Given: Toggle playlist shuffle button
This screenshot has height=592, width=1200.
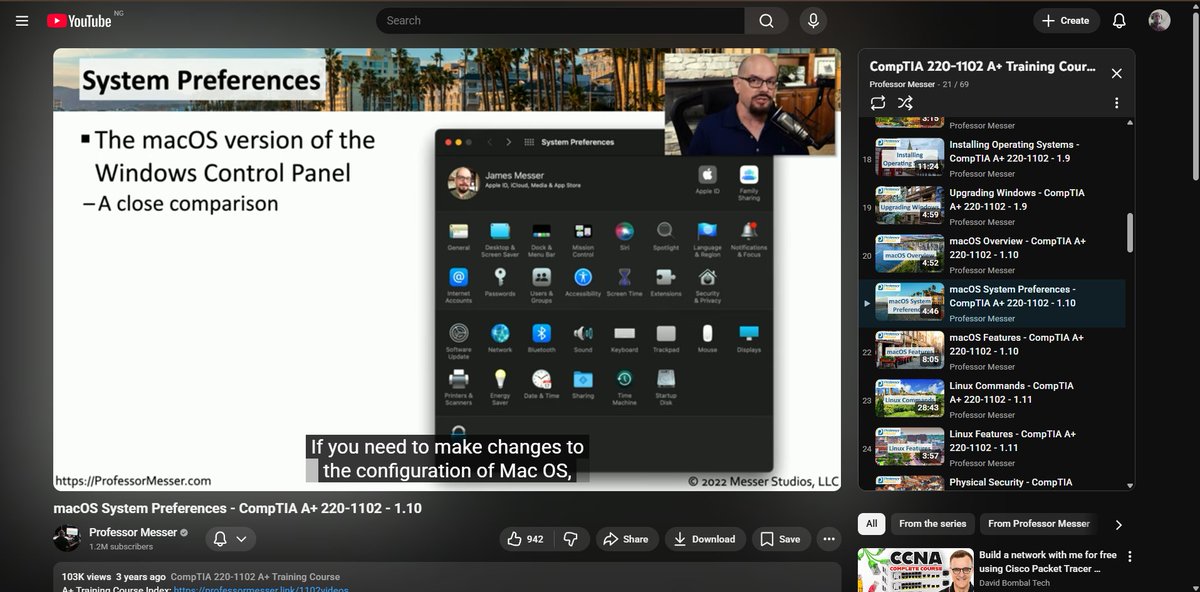Looking at the screenshot, I should pos(905,103).
